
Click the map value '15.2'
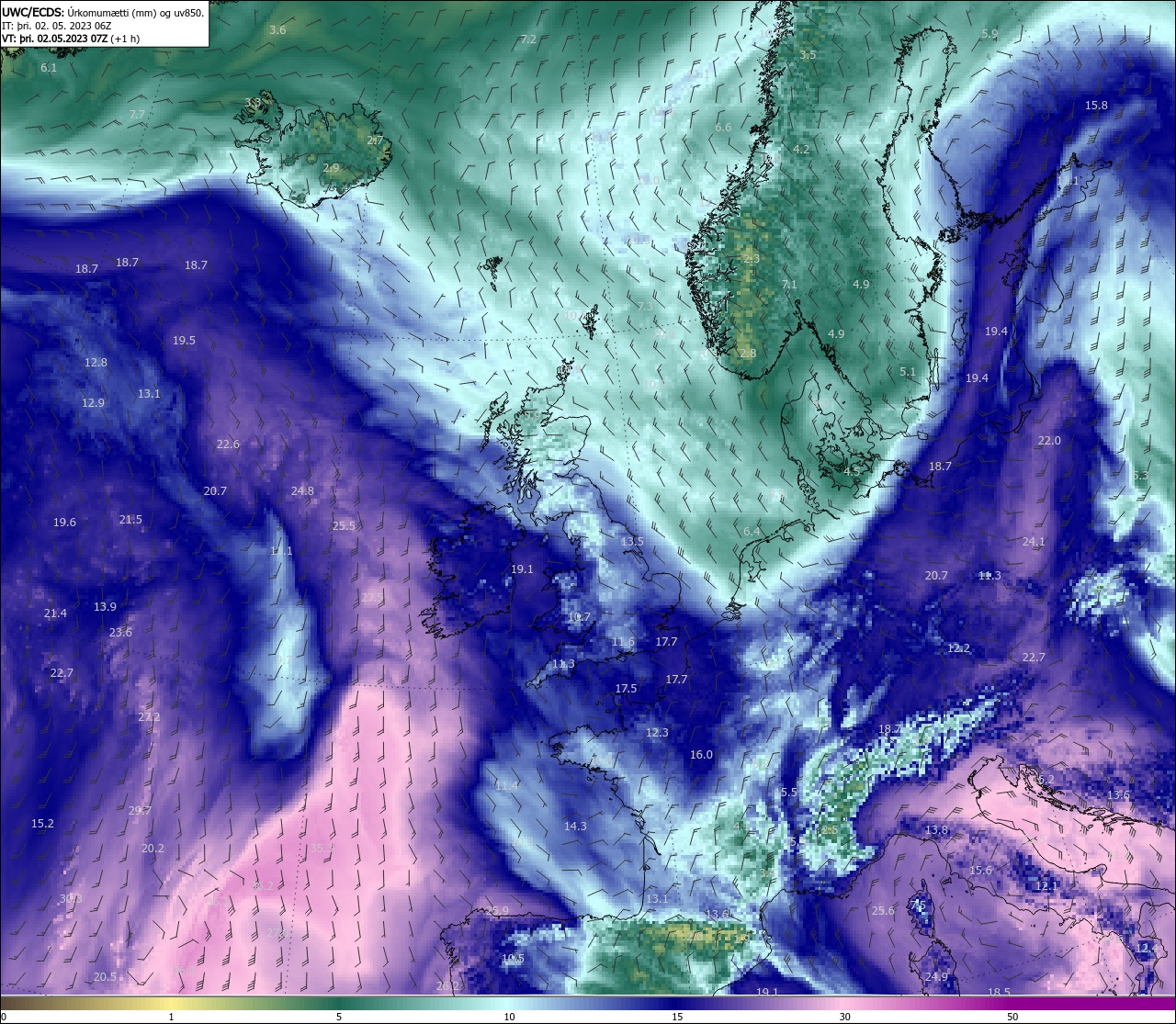click(42, 824)
